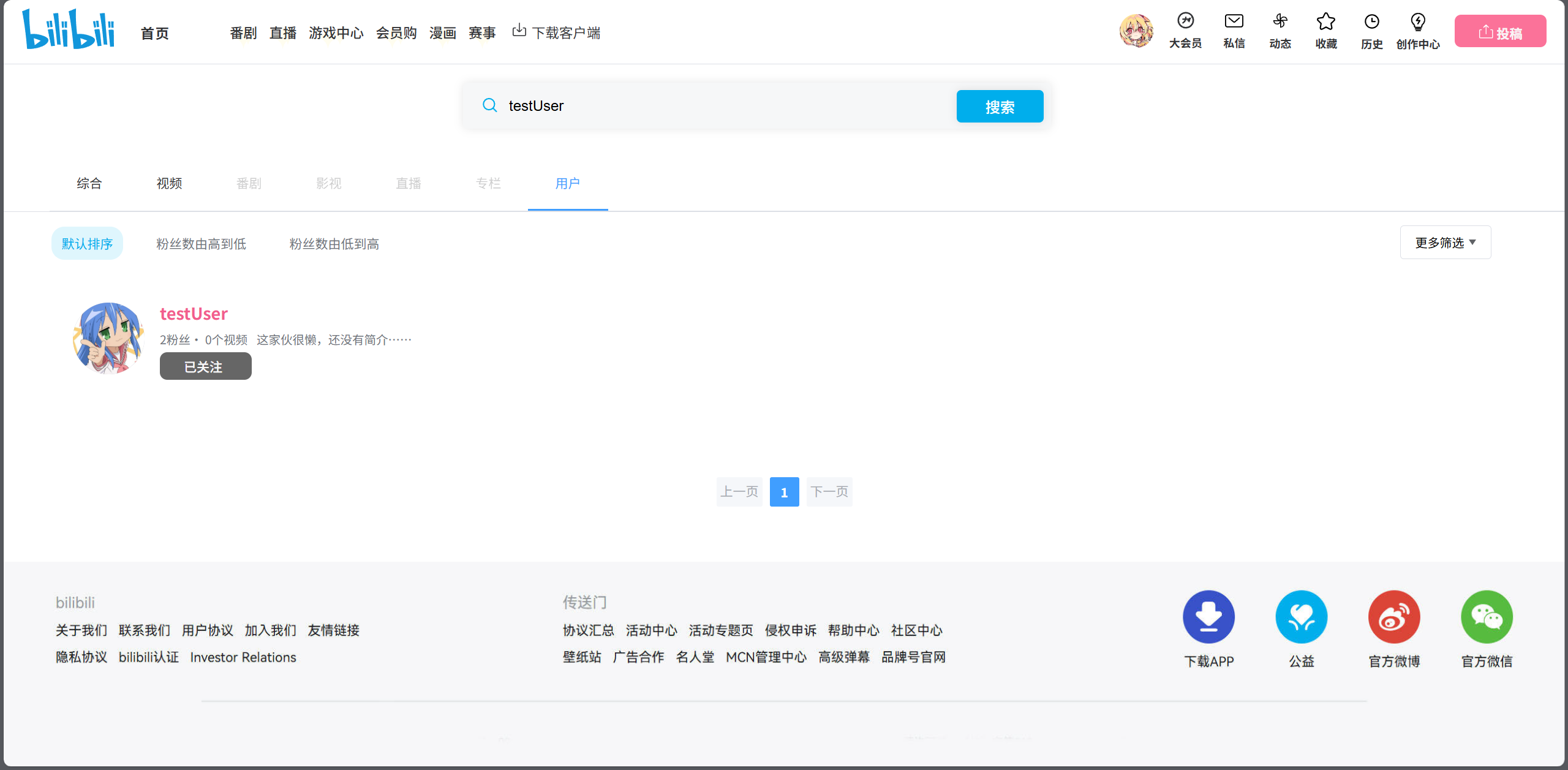Click the blue 搜索 button
Screen dimensions: 1568x770
point(1000,107)
